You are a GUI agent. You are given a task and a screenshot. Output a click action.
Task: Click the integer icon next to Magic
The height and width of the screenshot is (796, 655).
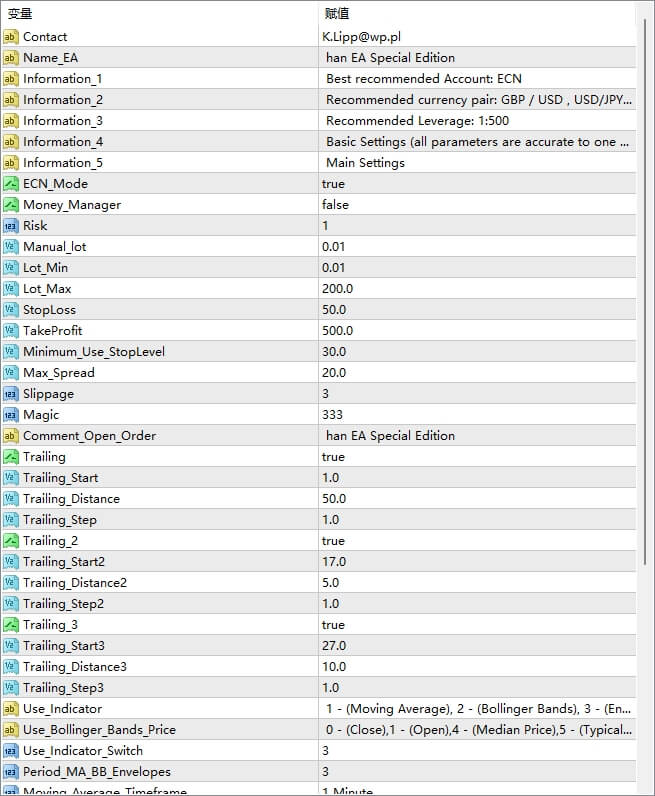pyautogui.click(x=11, y=415)
